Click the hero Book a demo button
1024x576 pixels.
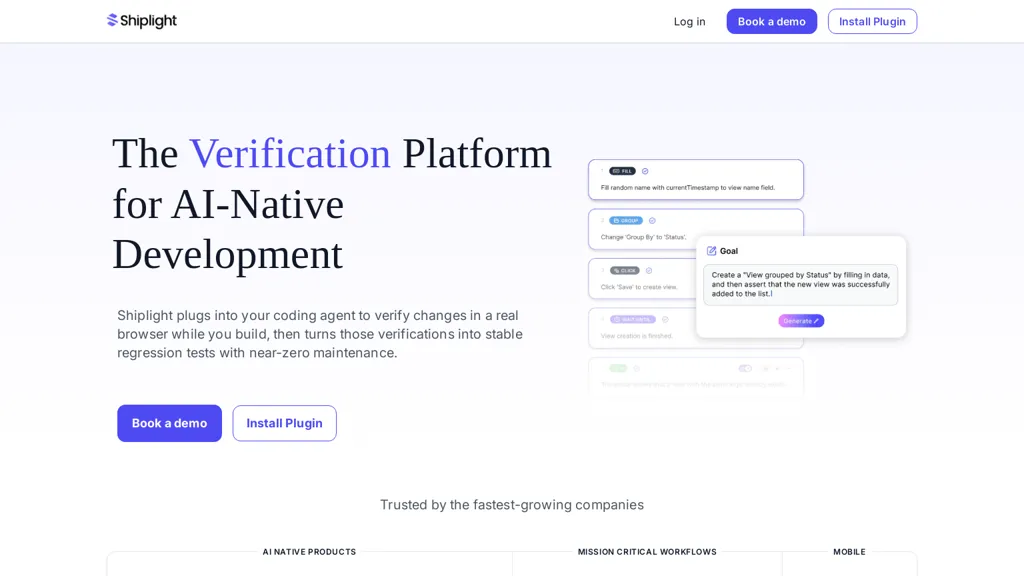tap(169, 423)
